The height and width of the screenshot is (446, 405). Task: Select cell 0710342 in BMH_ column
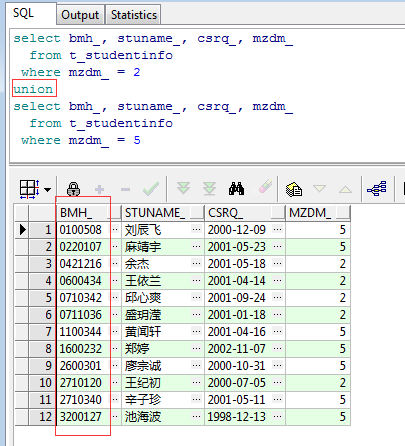point(81,298)
